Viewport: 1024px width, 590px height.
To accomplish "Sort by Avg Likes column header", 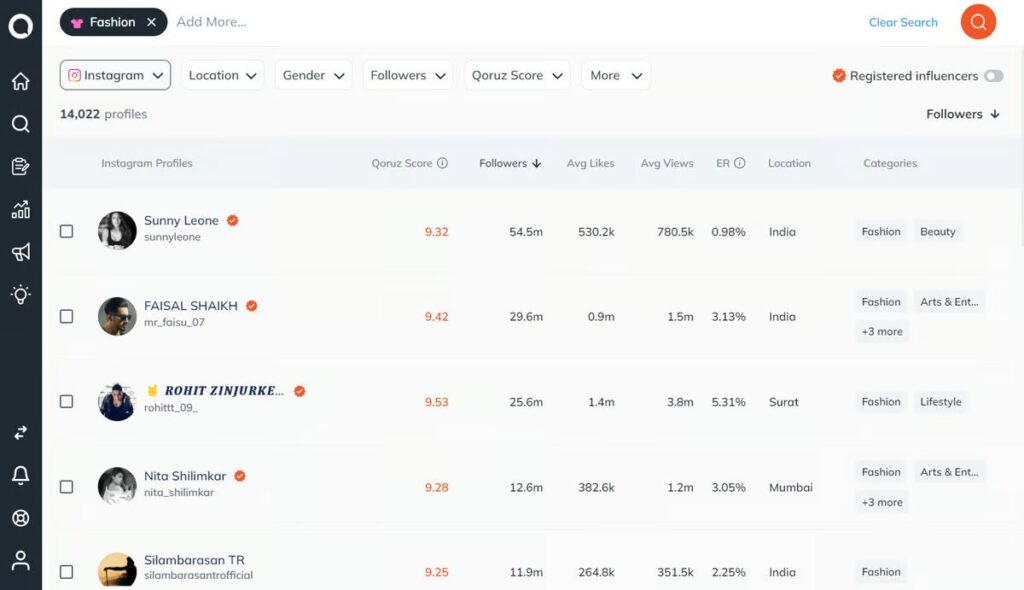I will [590, 163].
